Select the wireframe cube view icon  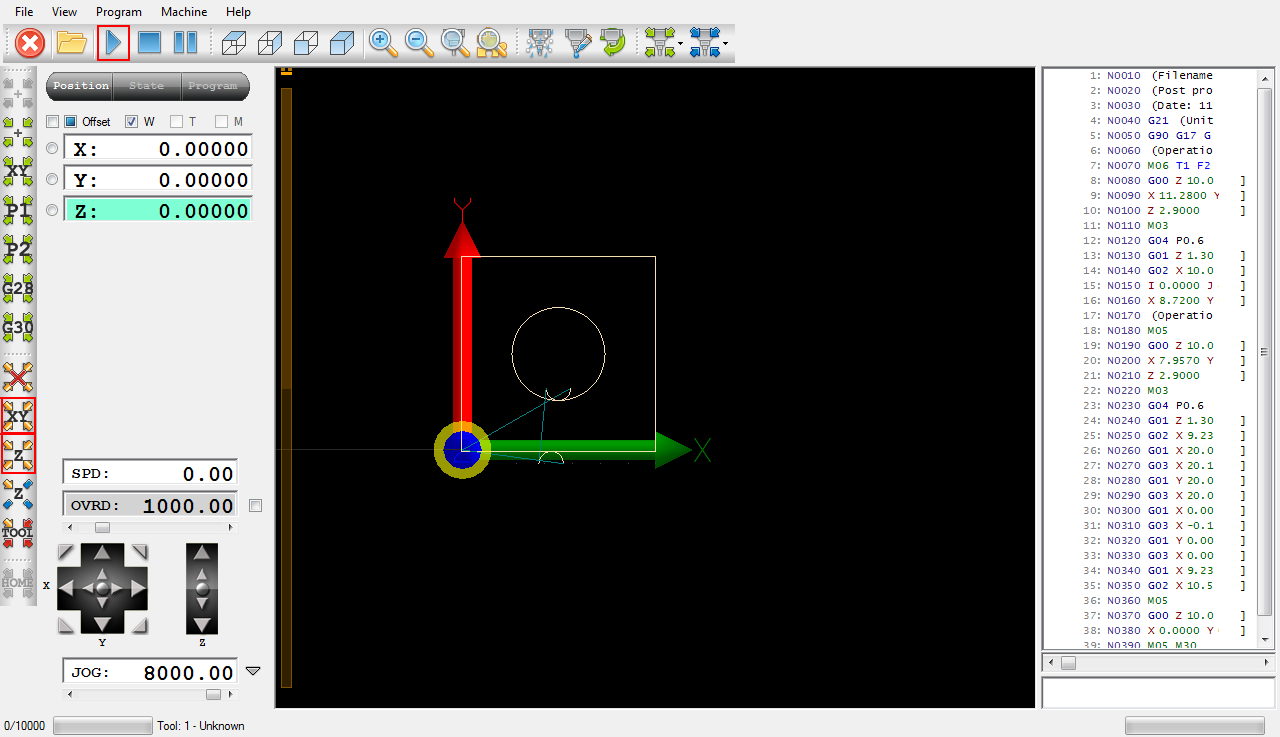click(233, 43)
